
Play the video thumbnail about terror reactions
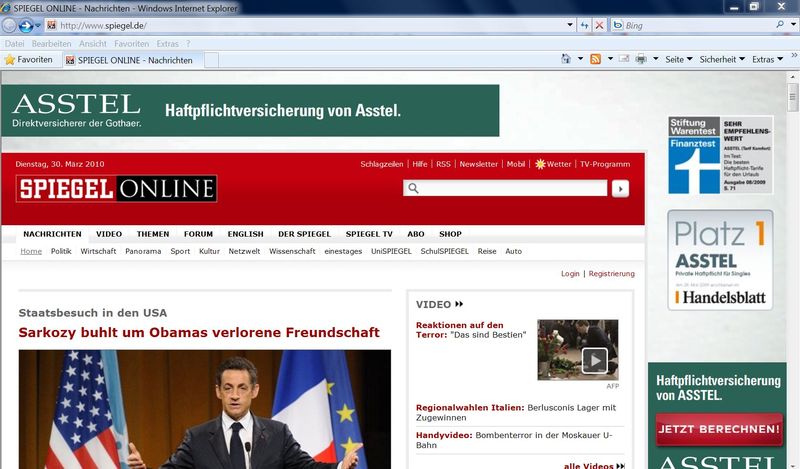point(594,359)
